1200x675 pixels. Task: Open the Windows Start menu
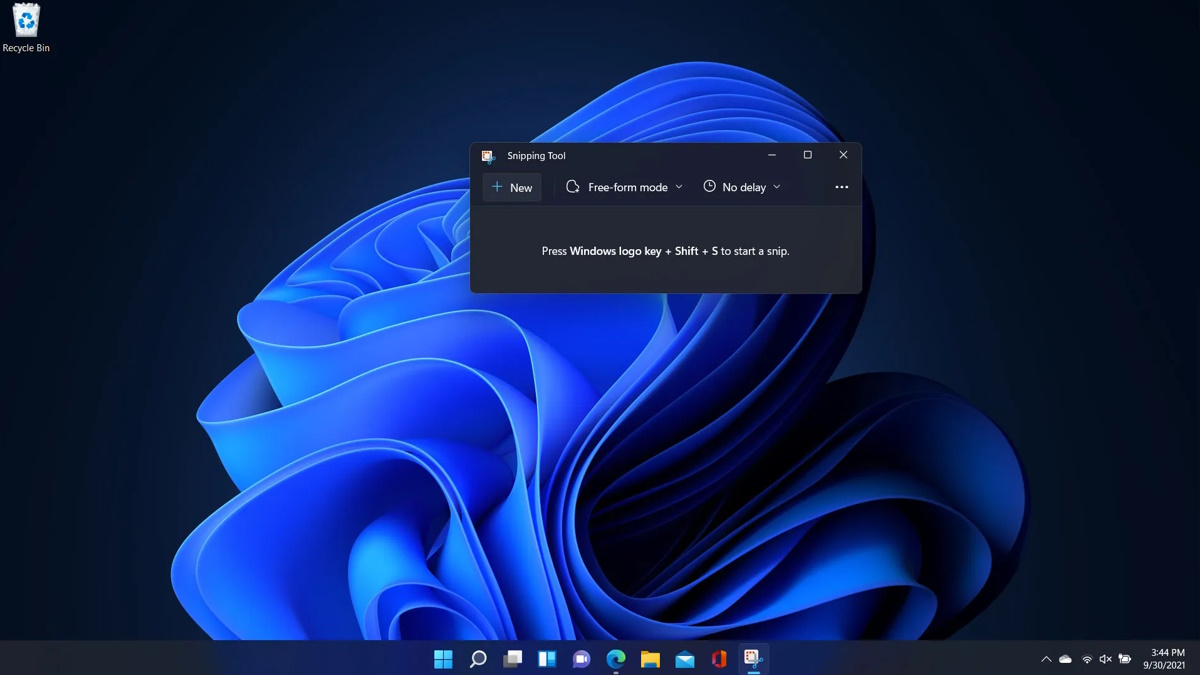(x=443, y=659)
